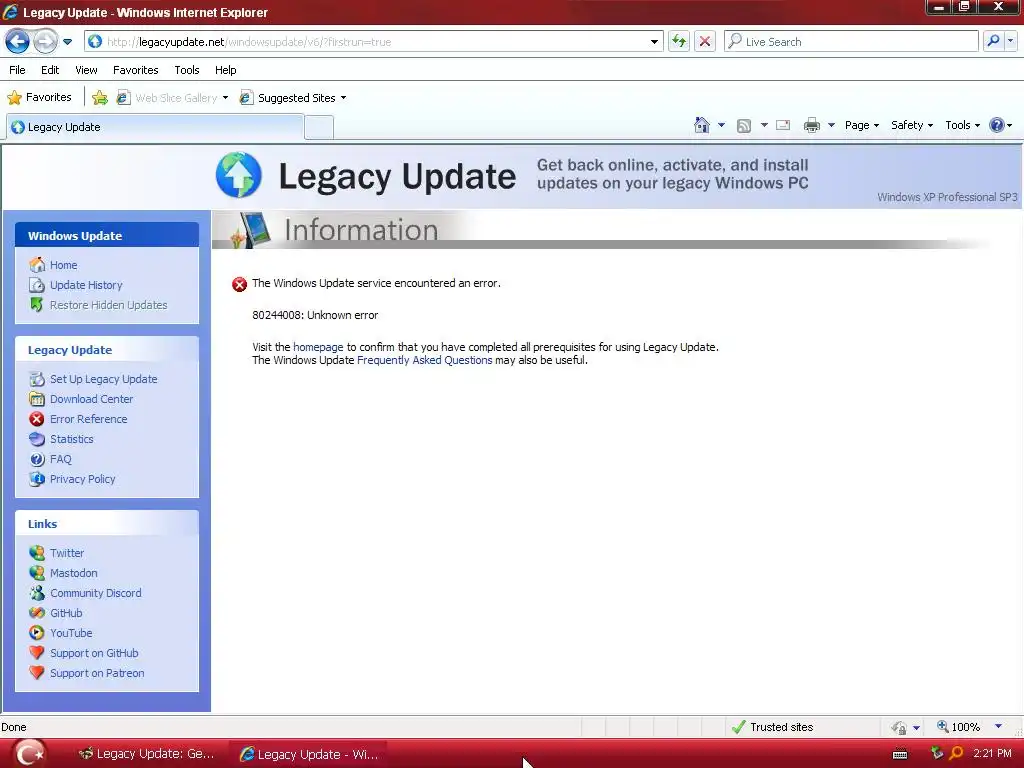
Task: Click the homepage hyperlink in error message
Action: [318, 347]
